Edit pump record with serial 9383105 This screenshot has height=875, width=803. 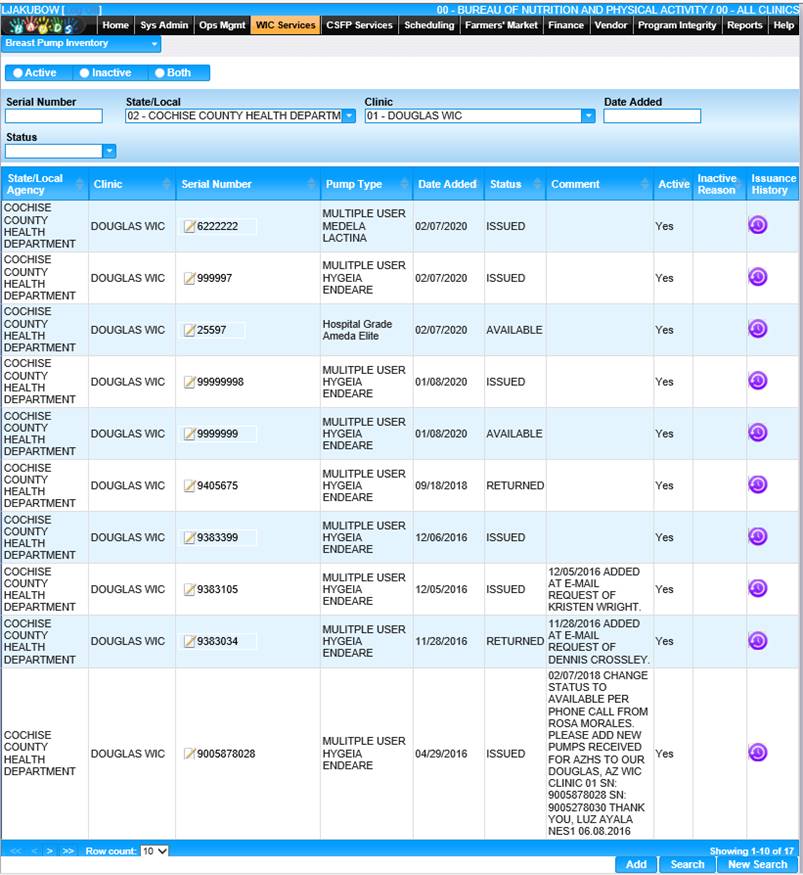point(190,589)
